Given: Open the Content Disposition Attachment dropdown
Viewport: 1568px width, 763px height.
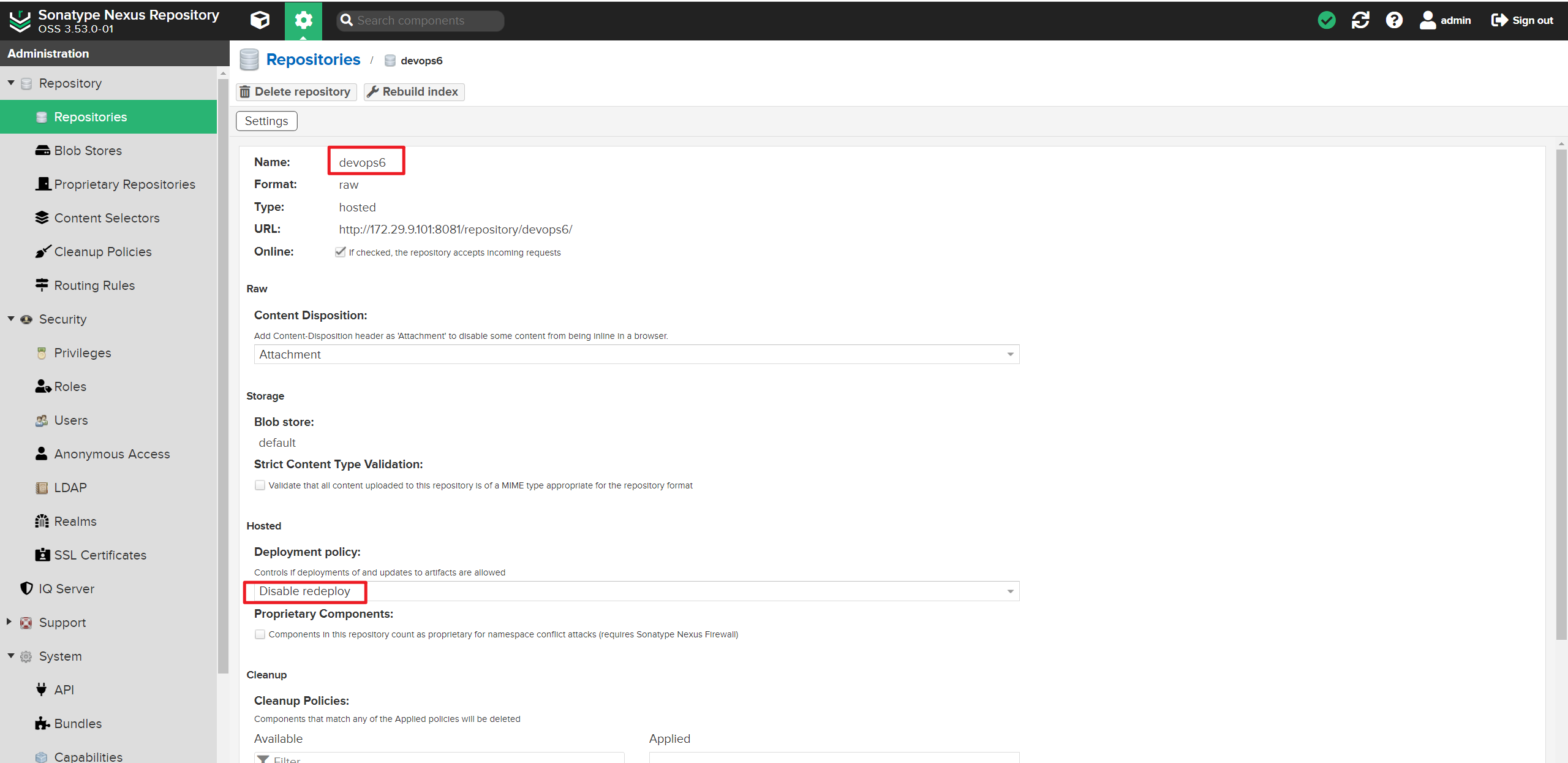Looking at the screenshot, I should (636, 354).
